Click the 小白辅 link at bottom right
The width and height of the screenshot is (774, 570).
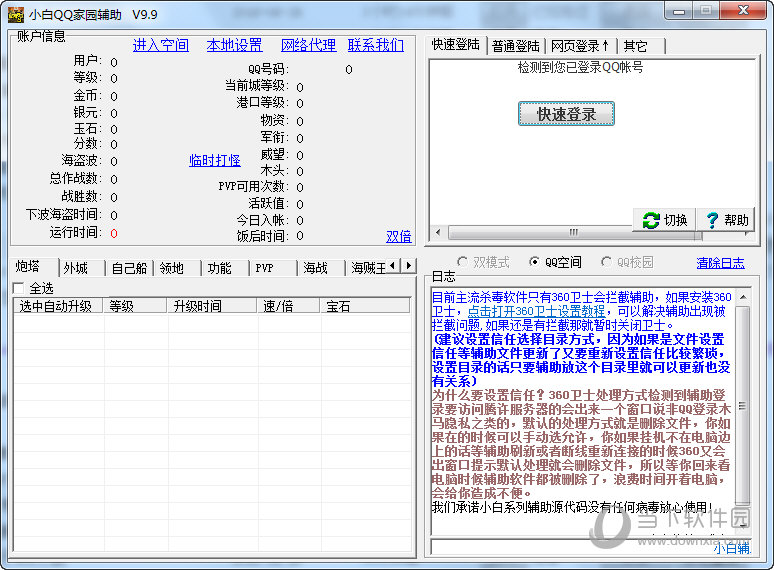tap(732, 548)
